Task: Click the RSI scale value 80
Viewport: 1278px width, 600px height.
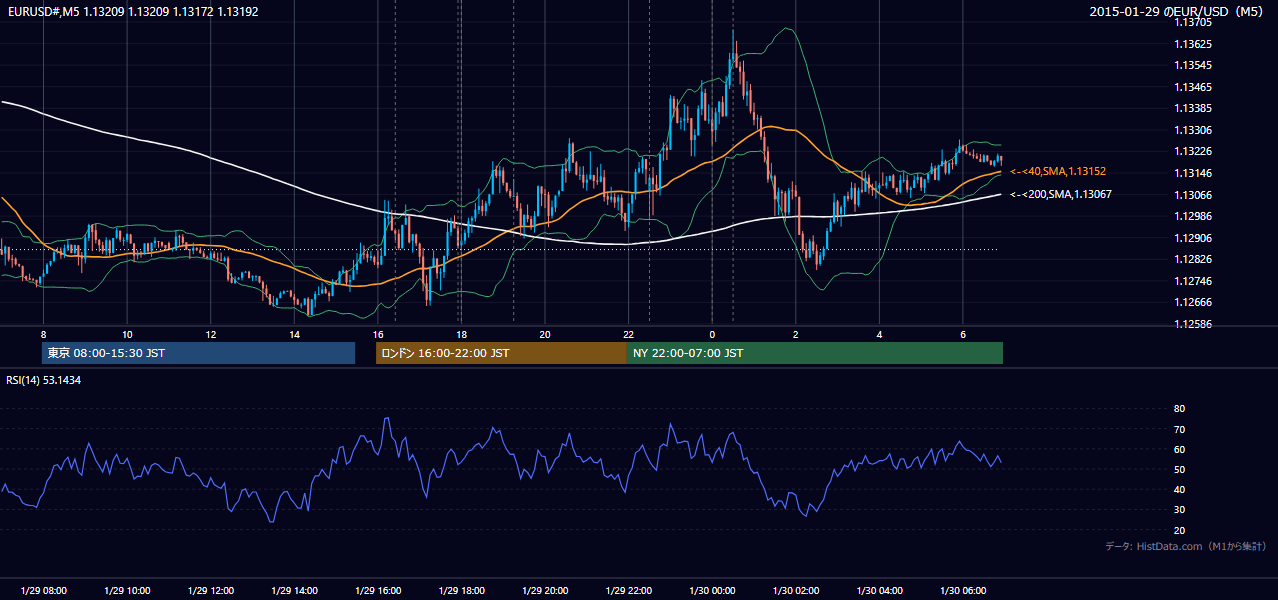Action: pos(1179,409)
